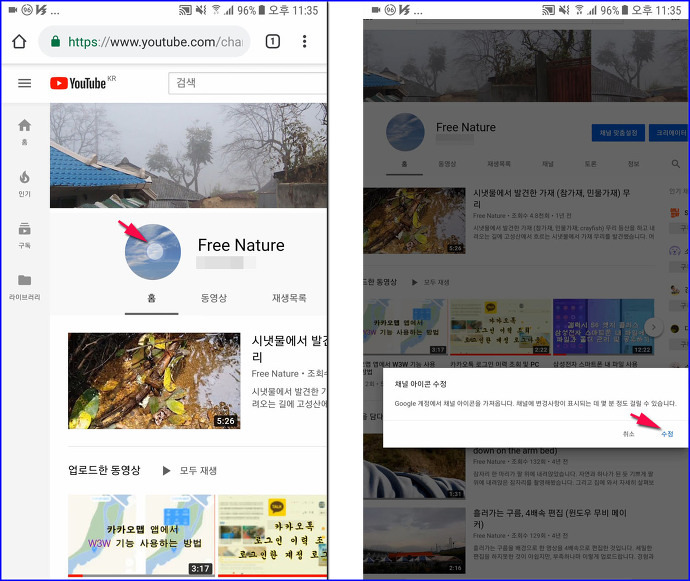Open 인기 trending in the sidebar
The image size is (690, 581).
pyautogui.click(x=25, y=184)
